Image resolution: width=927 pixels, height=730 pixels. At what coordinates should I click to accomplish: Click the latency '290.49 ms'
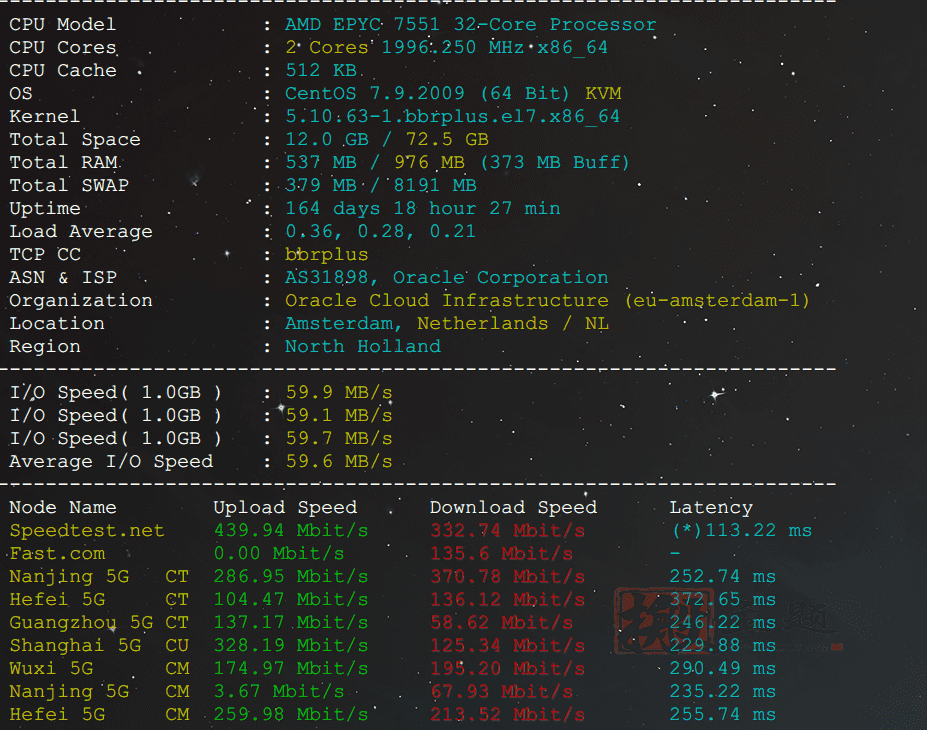722,669
